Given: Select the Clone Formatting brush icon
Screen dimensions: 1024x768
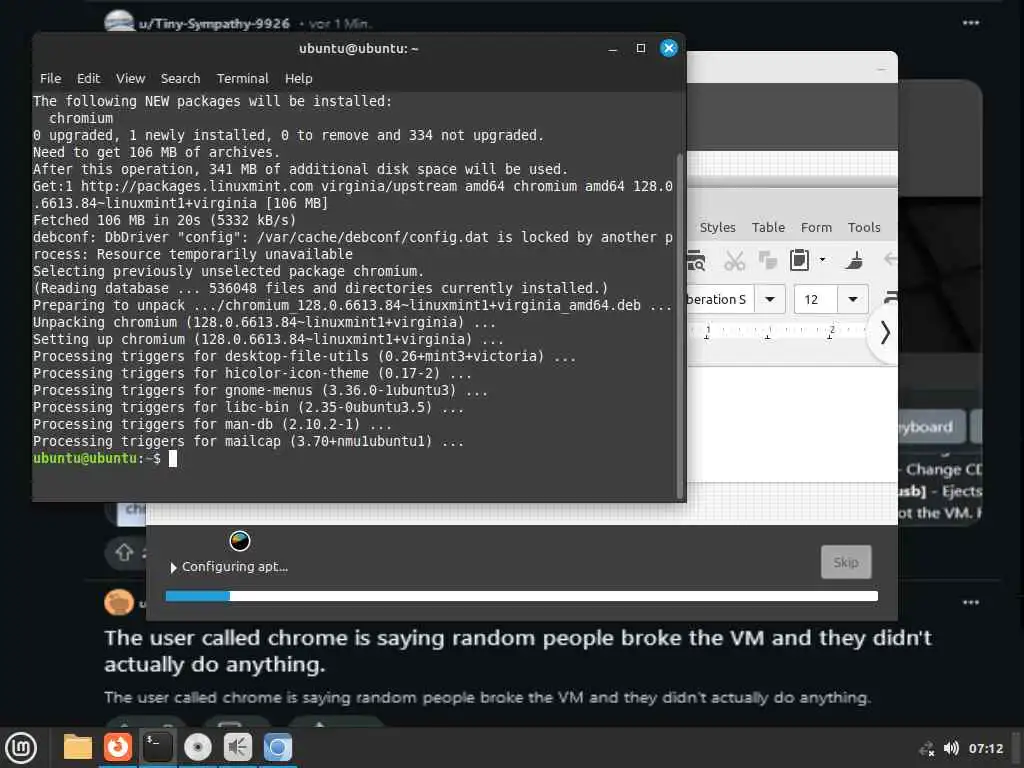Looking at the screenshot, I should point(854,261).
